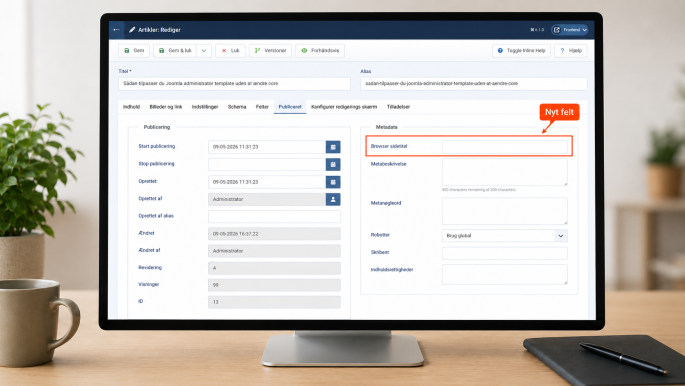The height and width of the screenshot is (386, 685).
Task: Click the Metanøgleord textarea
Action: click(x=505, y=211)
